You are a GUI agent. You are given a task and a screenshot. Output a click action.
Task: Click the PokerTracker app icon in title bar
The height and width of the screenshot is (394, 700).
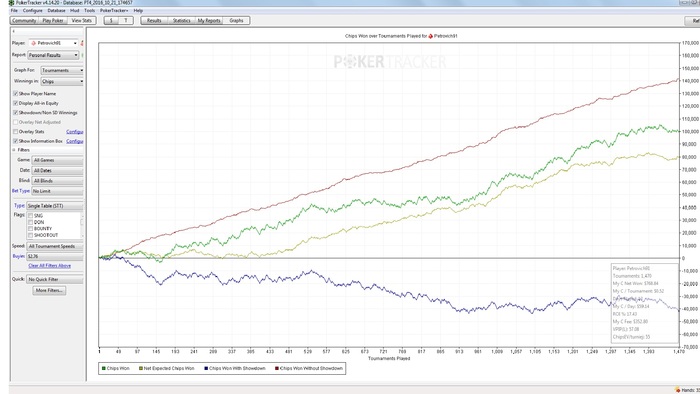click(x=11, y=2)
